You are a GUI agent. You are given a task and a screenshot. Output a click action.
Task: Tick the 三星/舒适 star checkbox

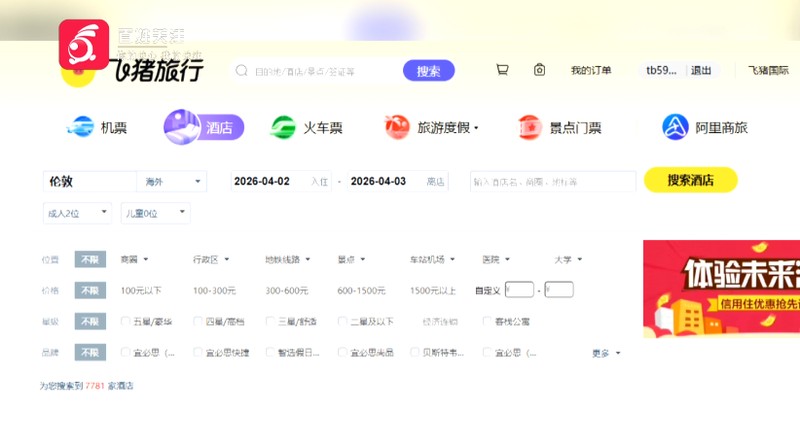[270, 321]
